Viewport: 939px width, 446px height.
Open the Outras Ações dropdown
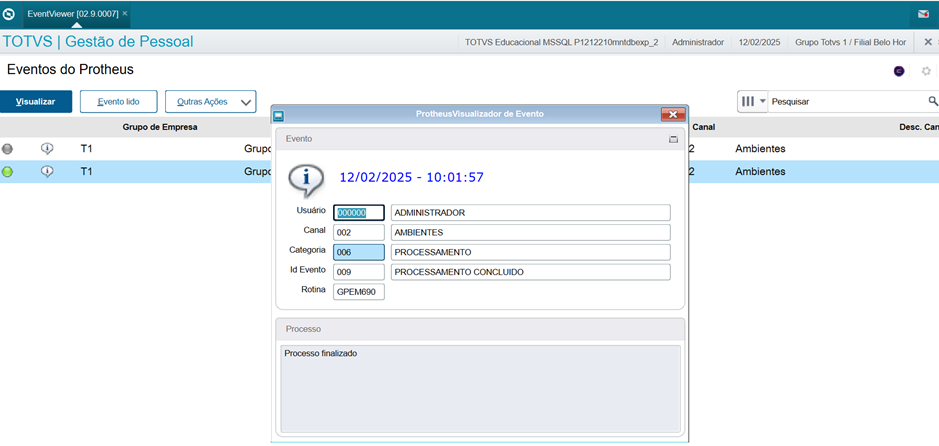[x=211, y=102]
